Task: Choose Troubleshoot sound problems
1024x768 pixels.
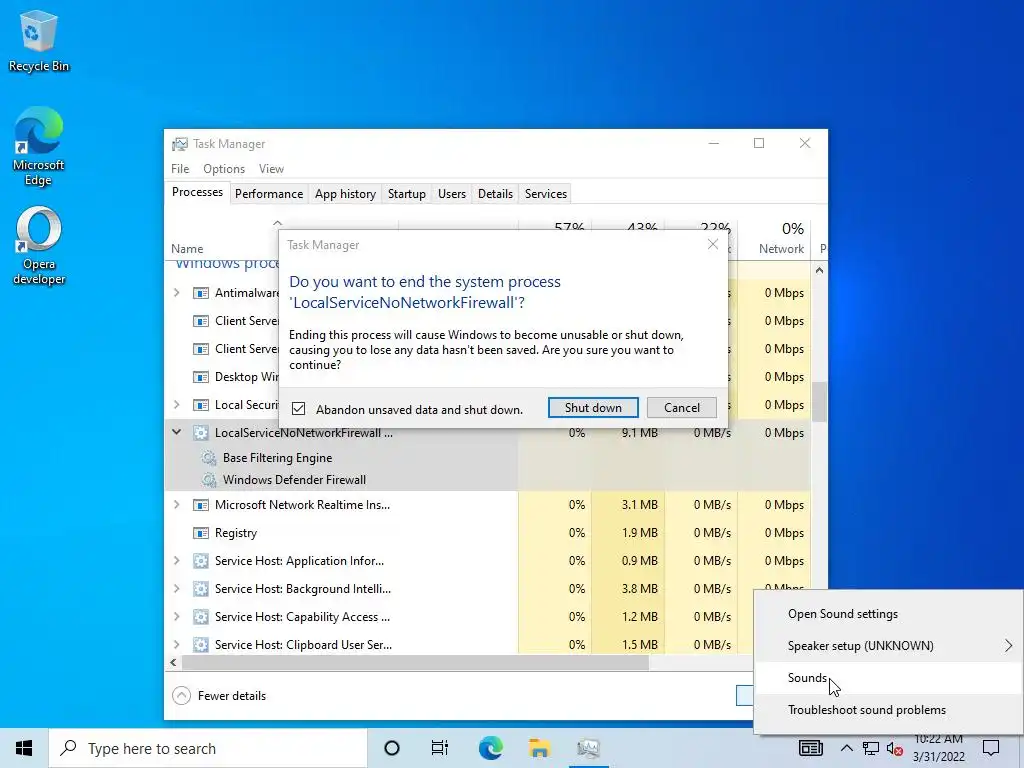Action: [889, 710]
